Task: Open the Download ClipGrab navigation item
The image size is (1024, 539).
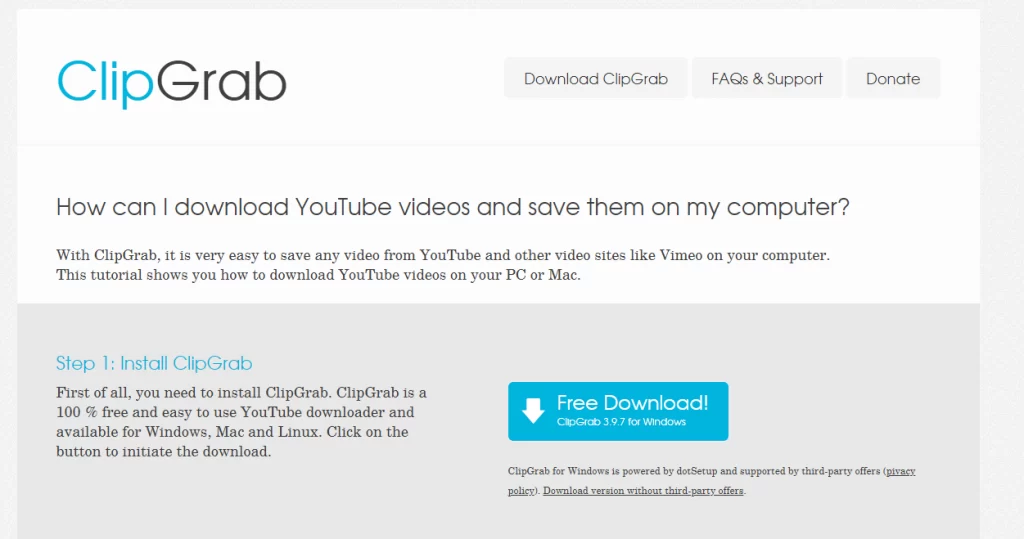Action: 596,78
